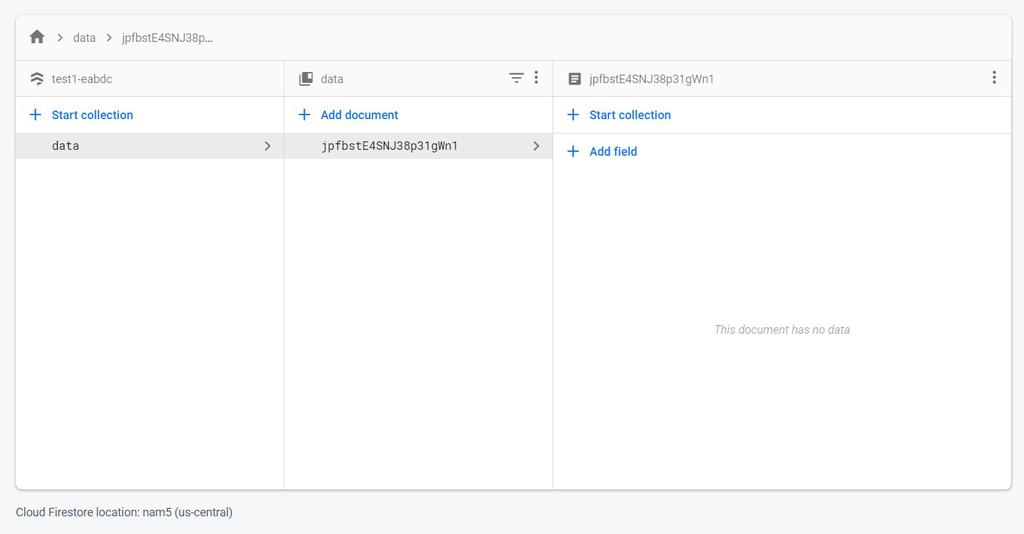Expand chevron on jpfbstE4SNJ38p31gWn1 document row
This screenshot has height=534, width=1024.
(536, 146)
